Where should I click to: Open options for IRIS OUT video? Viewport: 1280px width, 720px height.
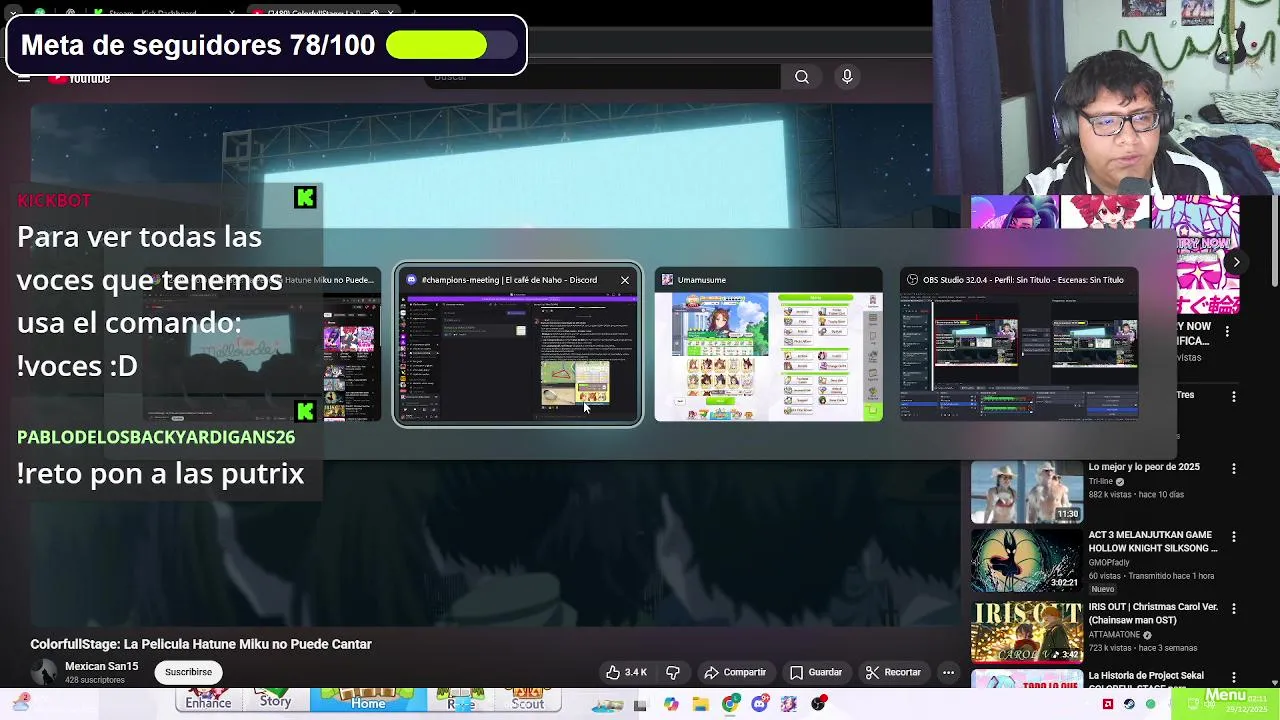pyautogui.click(x=1233, y=608)
